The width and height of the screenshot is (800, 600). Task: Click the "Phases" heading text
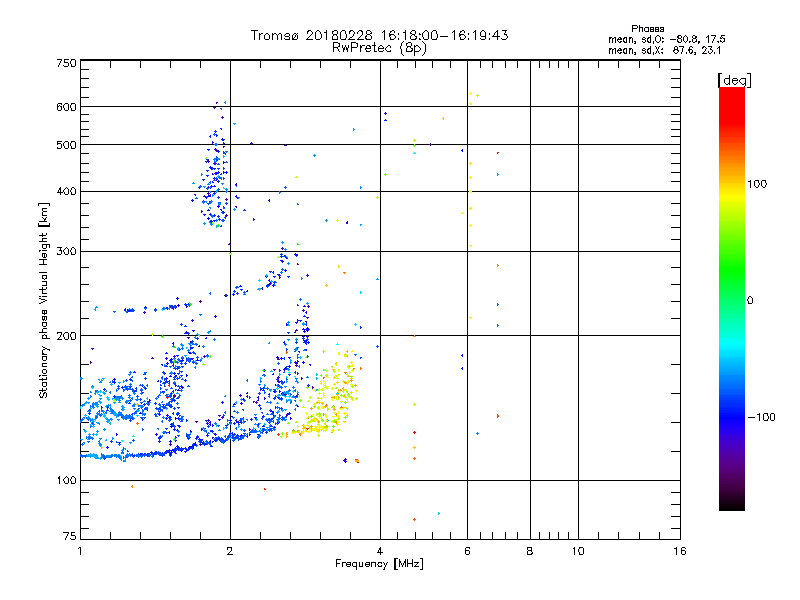[647, 29]
